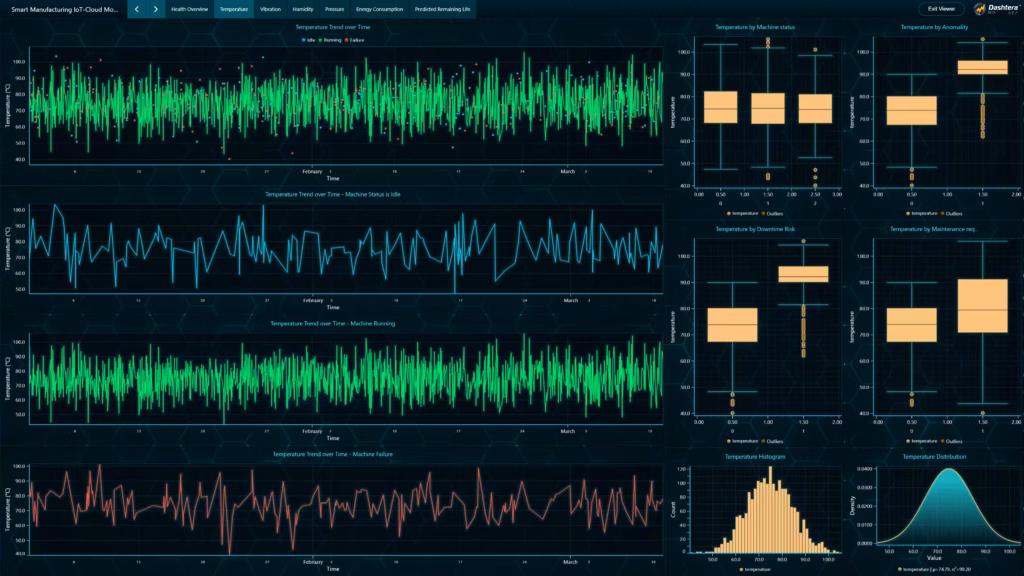Switch to the Vibration tab
The width and height of the screenshot is (1024, 576).
point(268,8)
